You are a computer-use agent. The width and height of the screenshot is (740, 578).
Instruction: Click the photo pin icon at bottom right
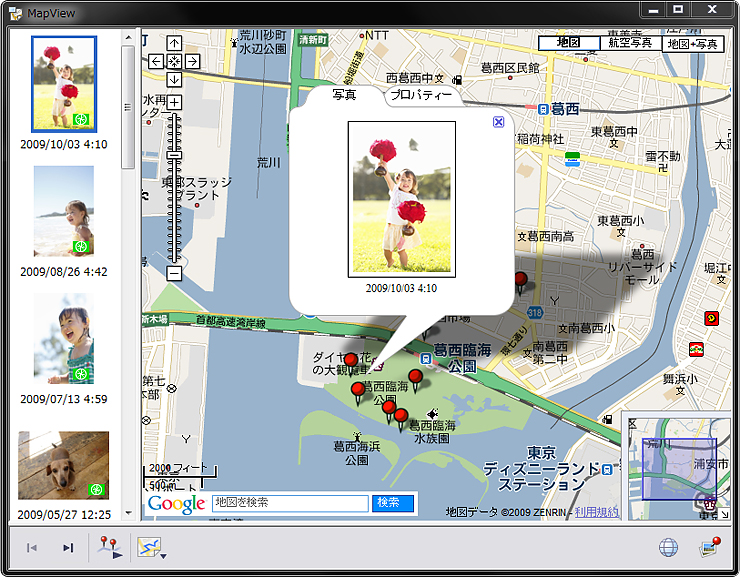710,547
